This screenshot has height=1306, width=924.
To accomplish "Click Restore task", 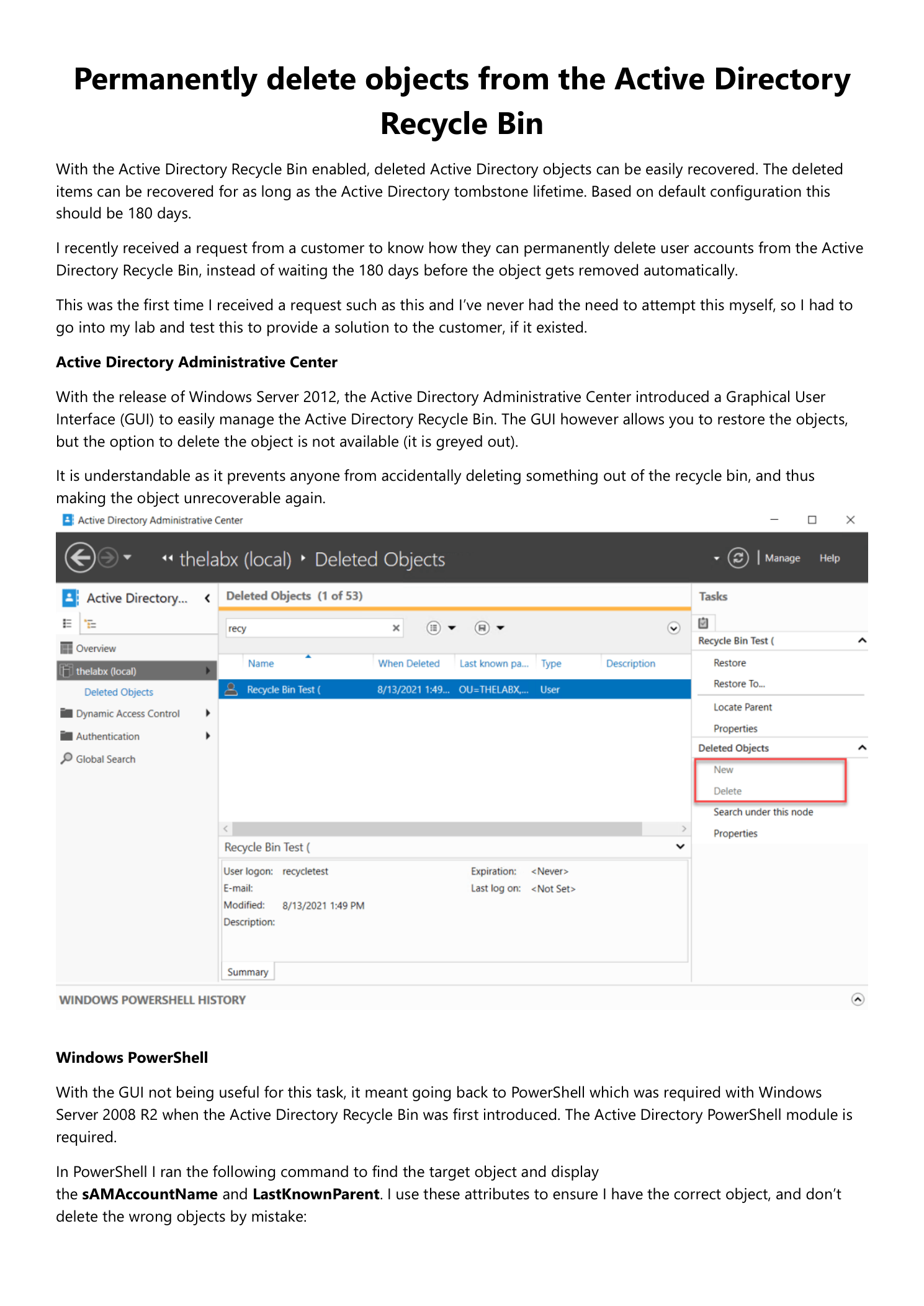I will coord(730,663).
